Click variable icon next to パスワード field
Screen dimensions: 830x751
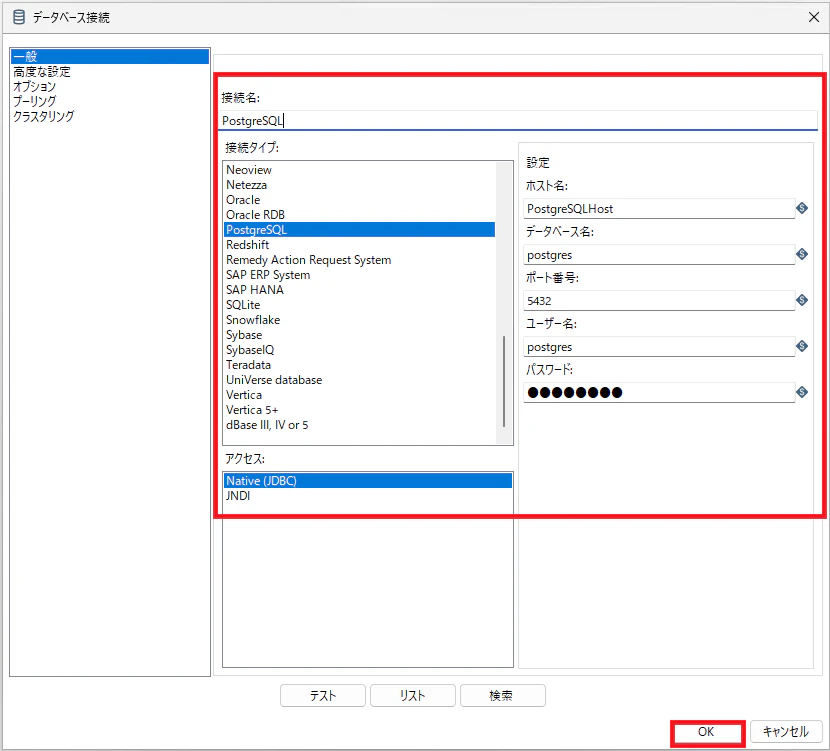coord(802,392)
